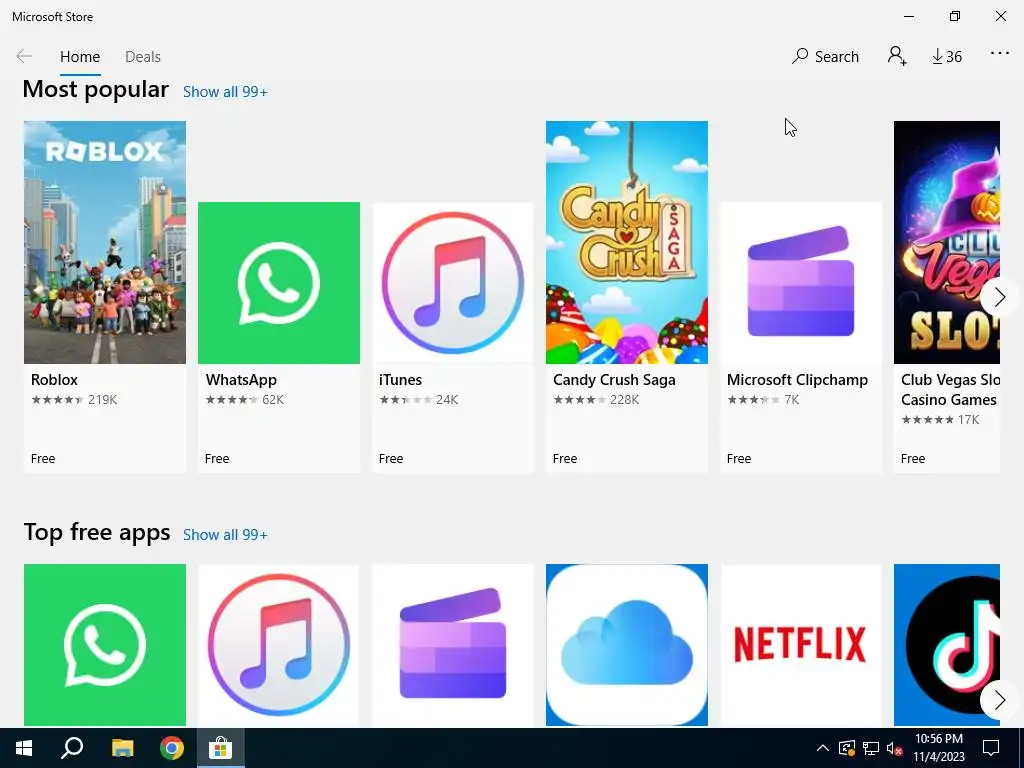The height and width of the screenshot is (768, 1024).
Task: Open the notification action center
Action: pyautogui.click(x=991, y=748)
